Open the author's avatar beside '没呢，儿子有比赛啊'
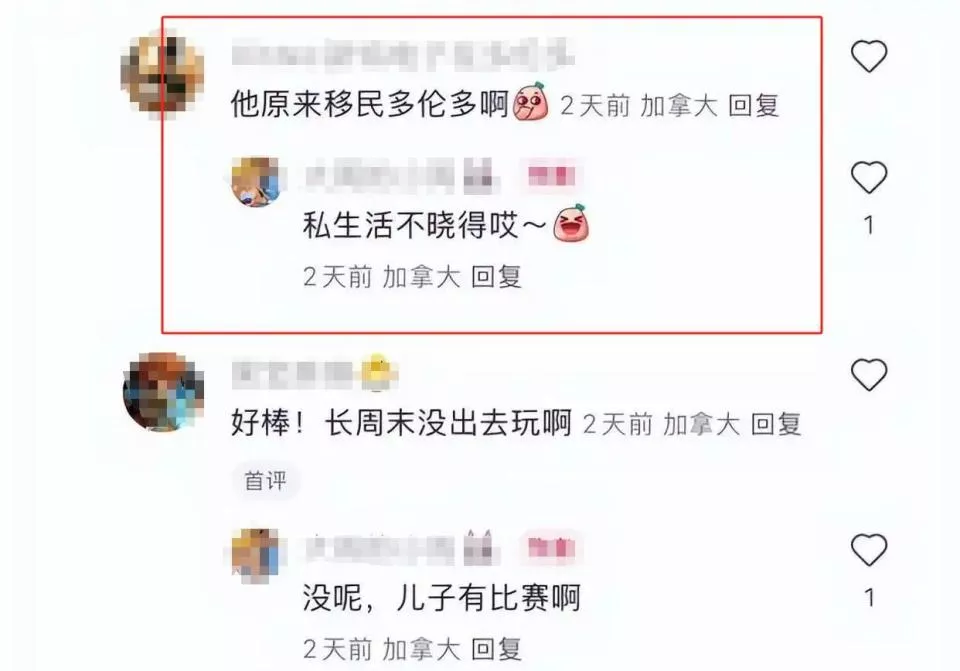Image resolution: width=960 pixels, height=671 pixels. pos(255,554)
